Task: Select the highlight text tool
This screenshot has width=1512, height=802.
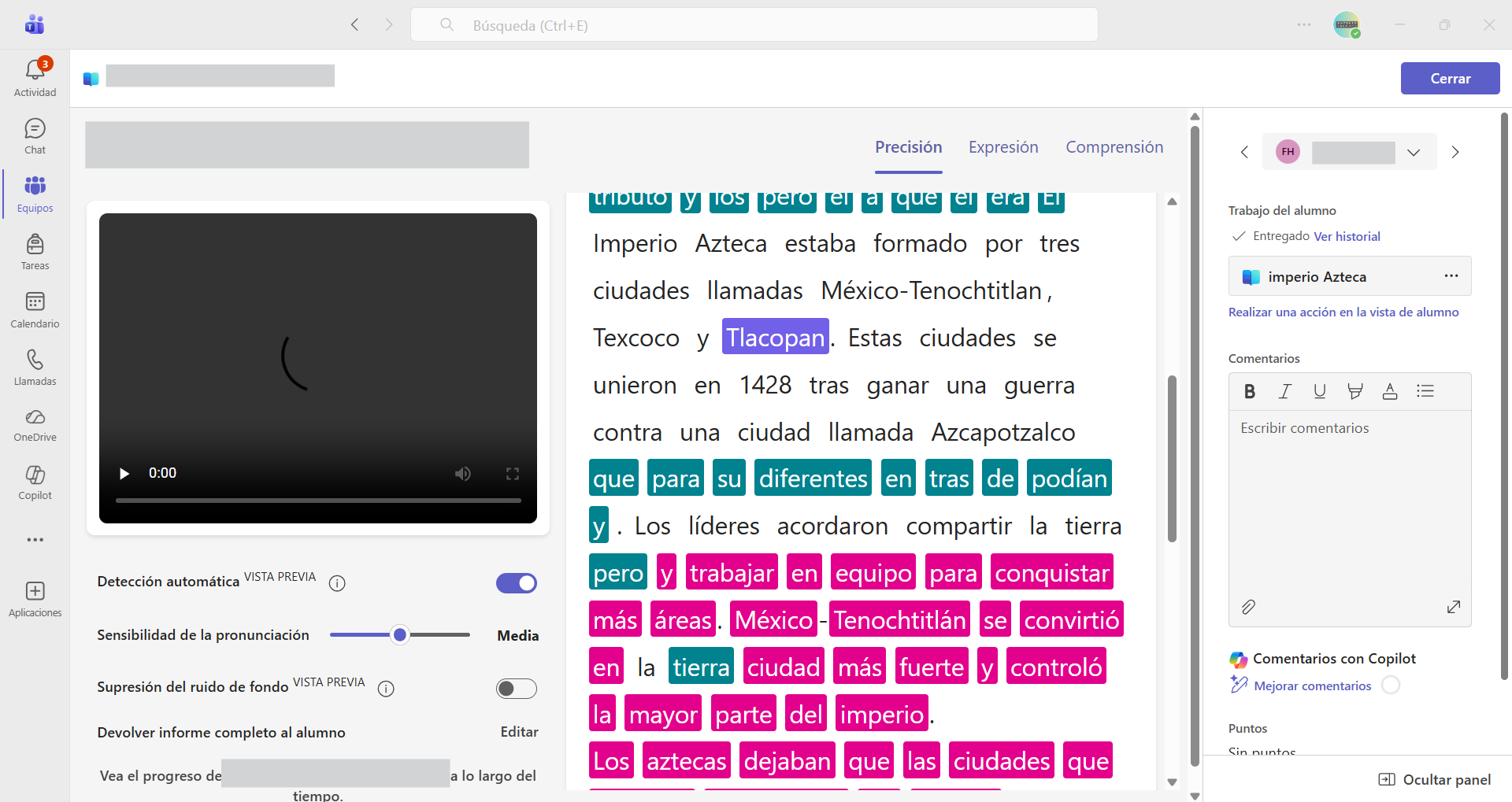Action: tap(1354, 391)
